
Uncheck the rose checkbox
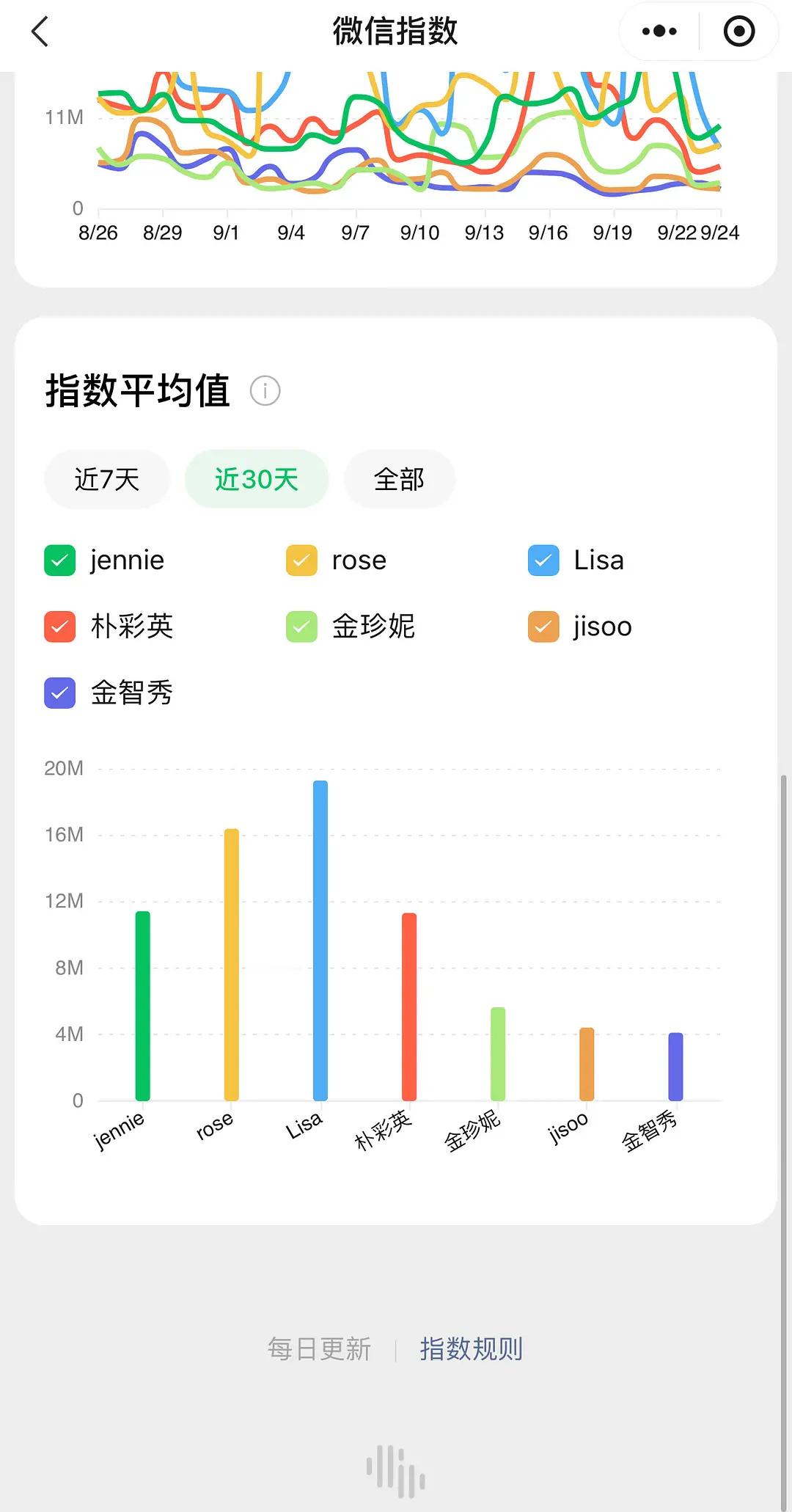click(301, 560)
